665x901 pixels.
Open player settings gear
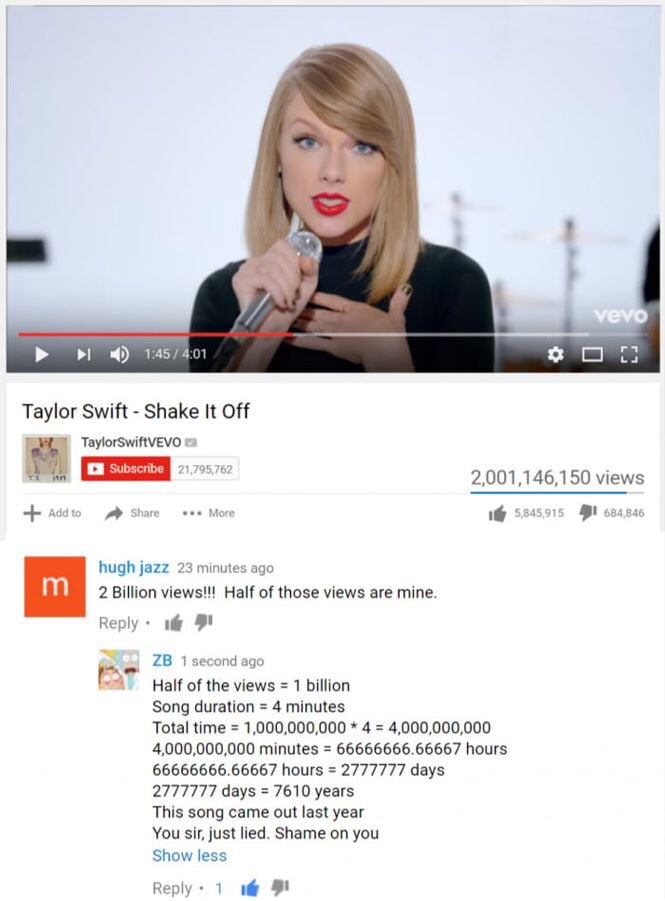[x=555, y=354]
